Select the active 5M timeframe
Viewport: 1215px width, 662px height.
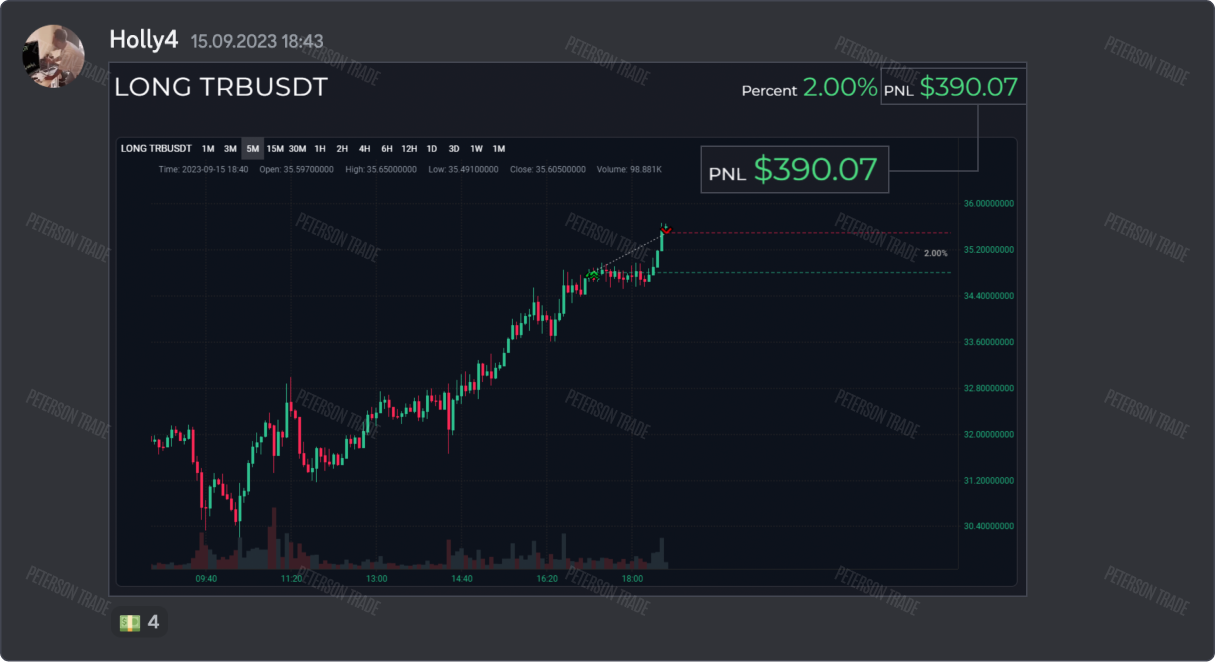tap(253, 149)
